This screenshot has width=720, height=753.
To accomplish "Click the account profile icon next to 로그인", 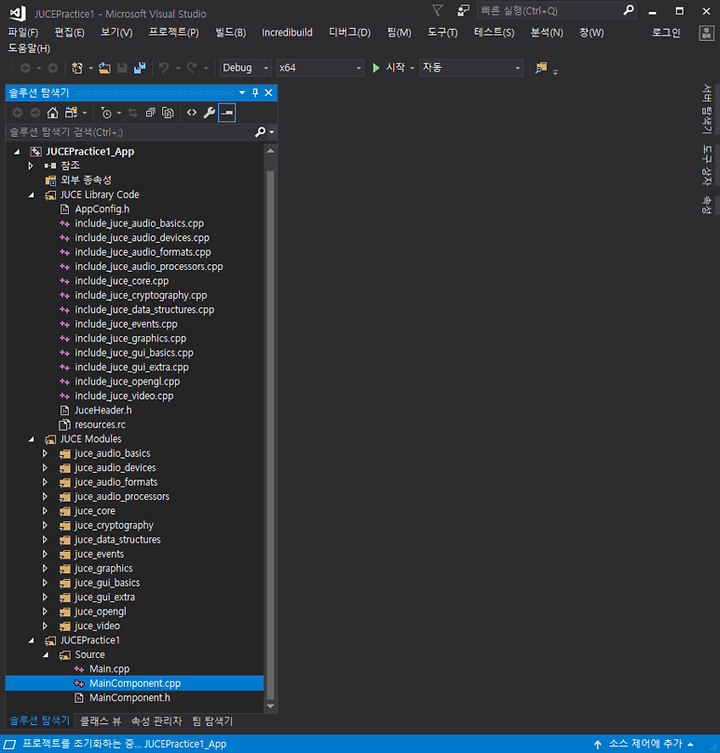I will [x=706, y=33].
